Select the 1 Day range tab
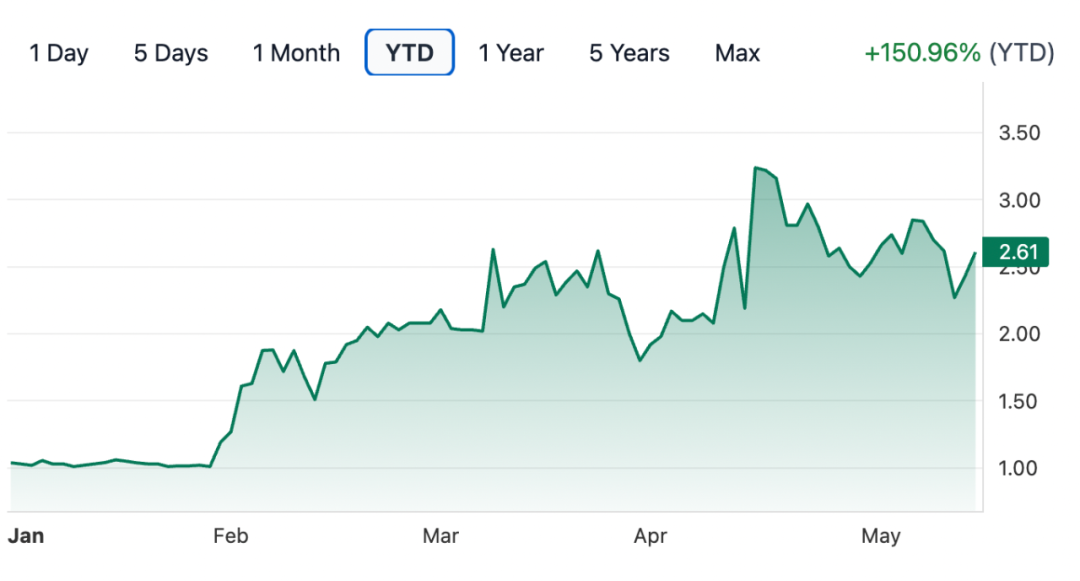The width and height of the screenshot is (1080, 581). 59,53
